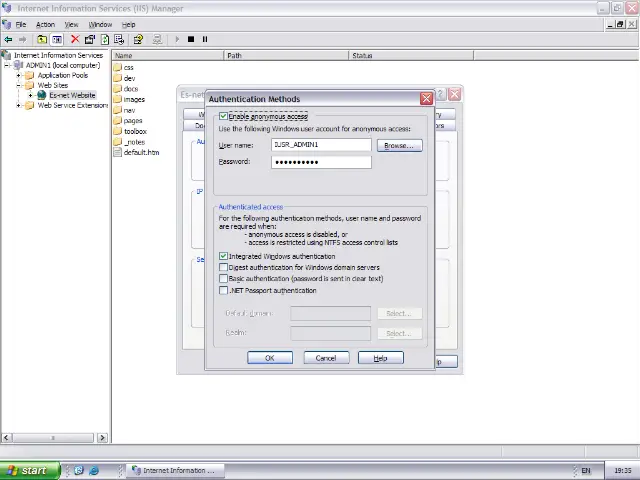Click the Up One Level folder icon
The width and height of the screenshot is (640, 480).
pyautogui.click(x=42, y=39)
